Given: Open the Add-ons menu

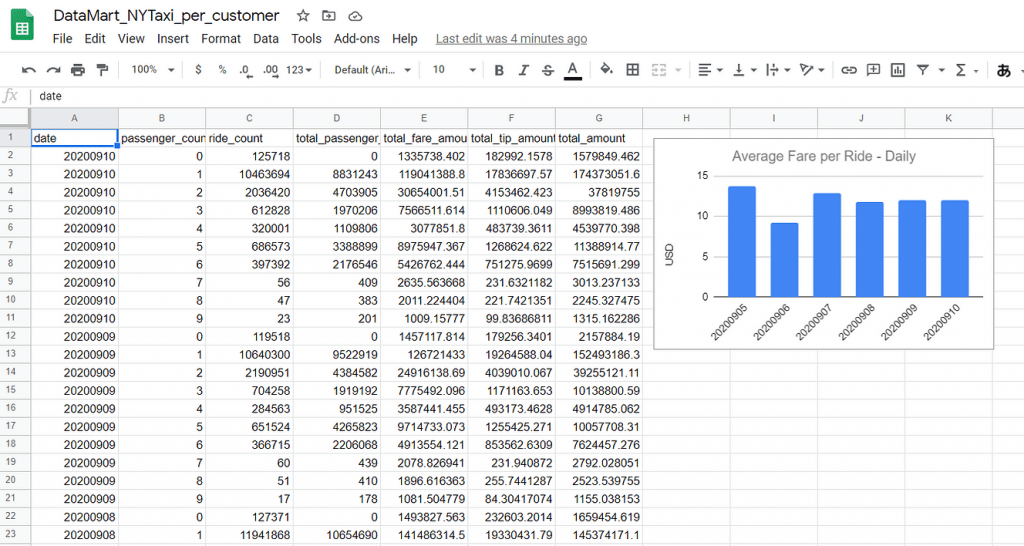Looking at the screenshot, I should click(x=357, y=39).
